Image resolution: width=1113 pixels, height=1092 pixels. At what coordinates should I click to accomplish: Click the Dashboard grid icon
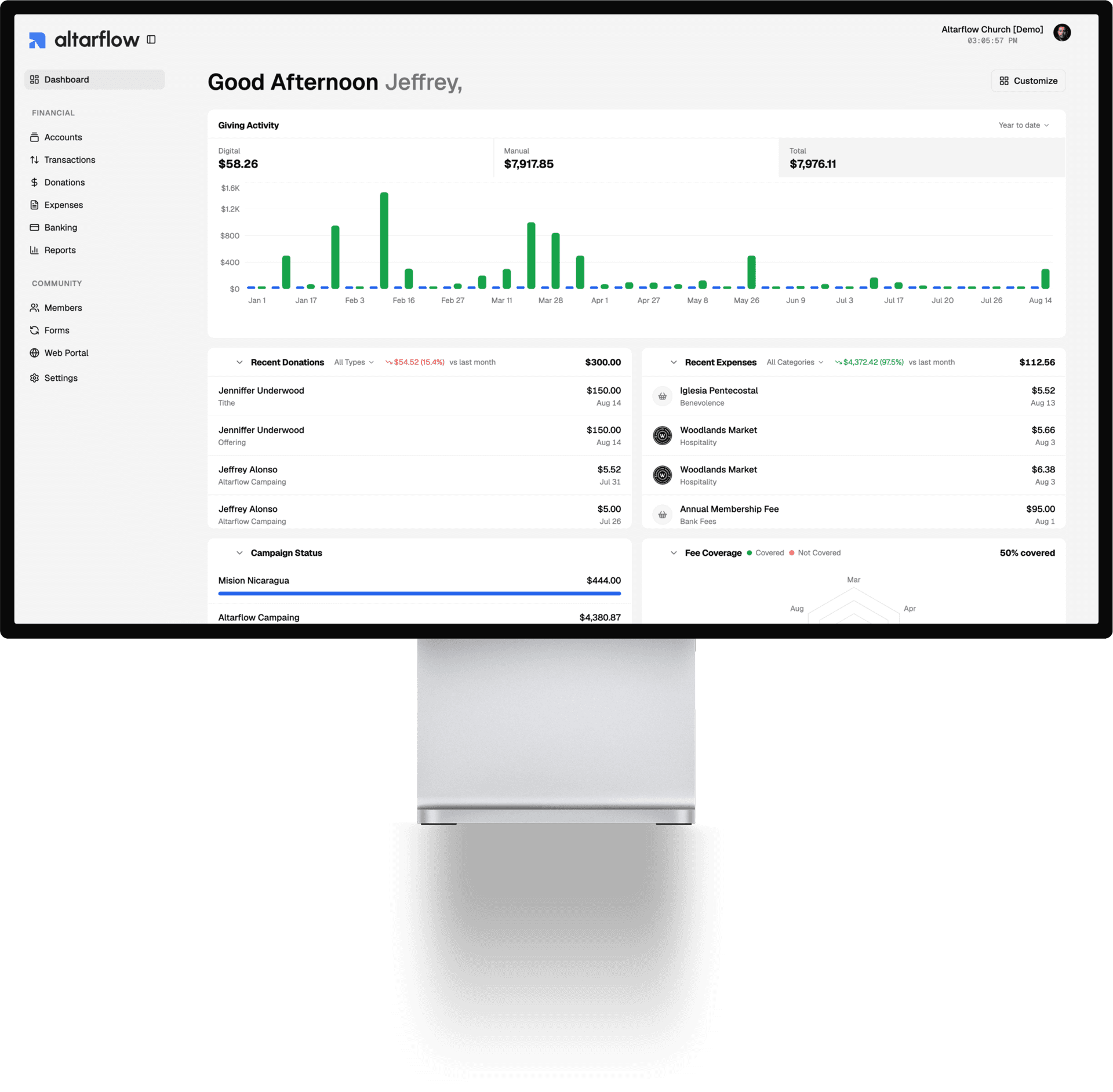(x=34, y=79)
